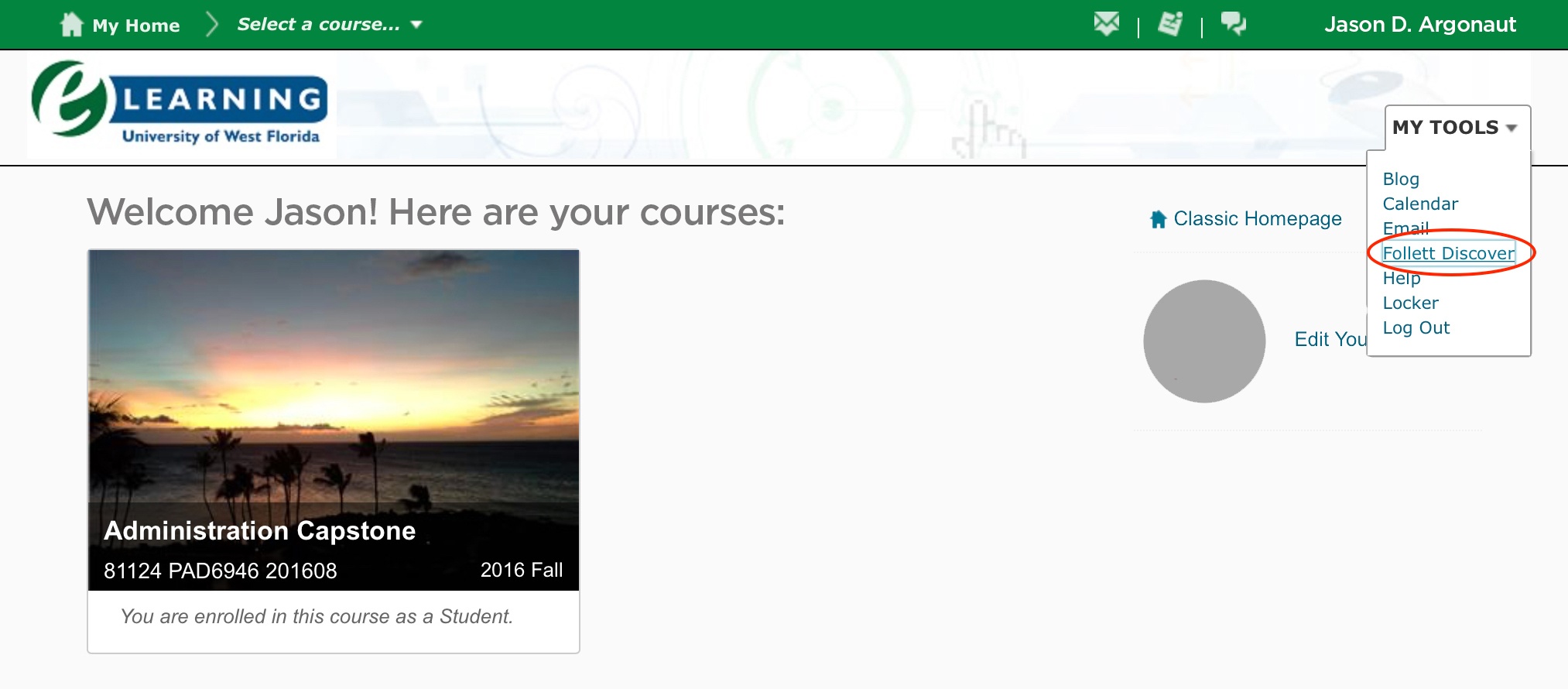Viewport: 1568px width, 689px height.
Task: Choose Follett Discover menu entry
Action: click(x=1448, y=253)
